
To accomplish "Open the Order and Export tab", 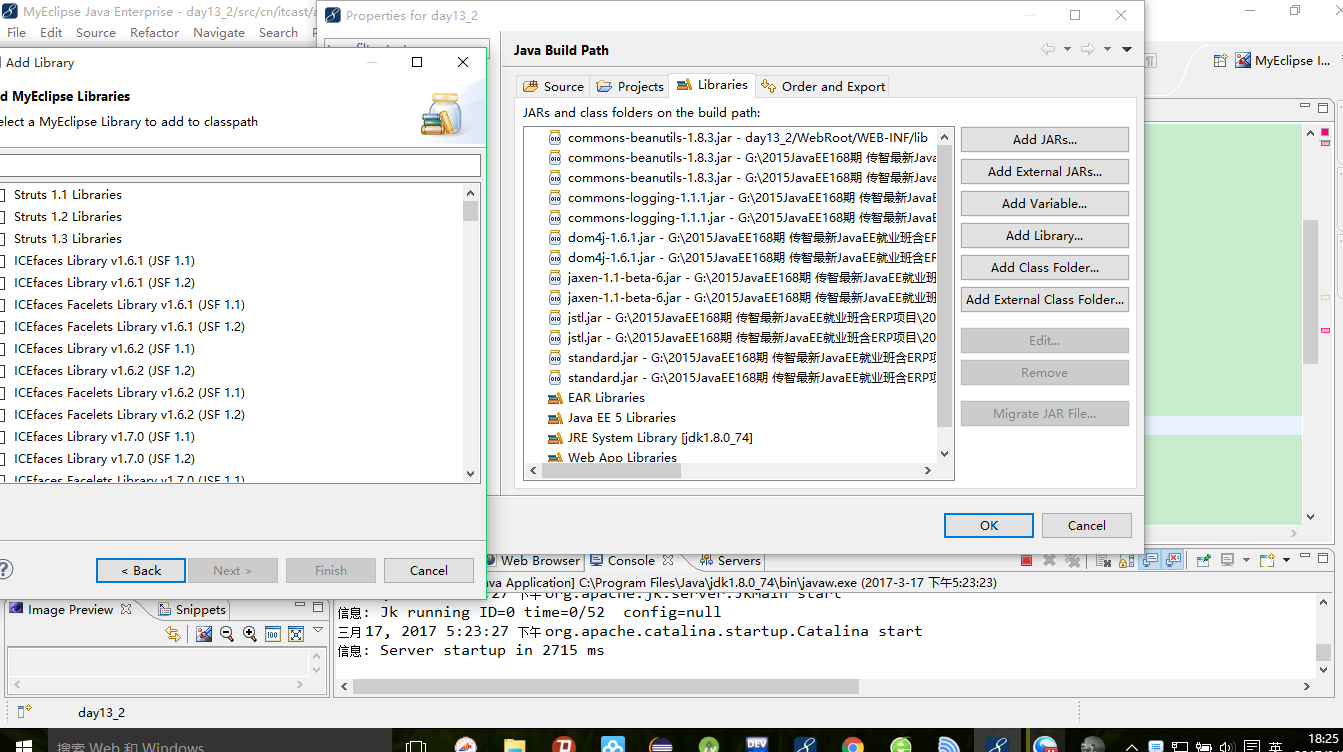I will (x=823, y=86).
